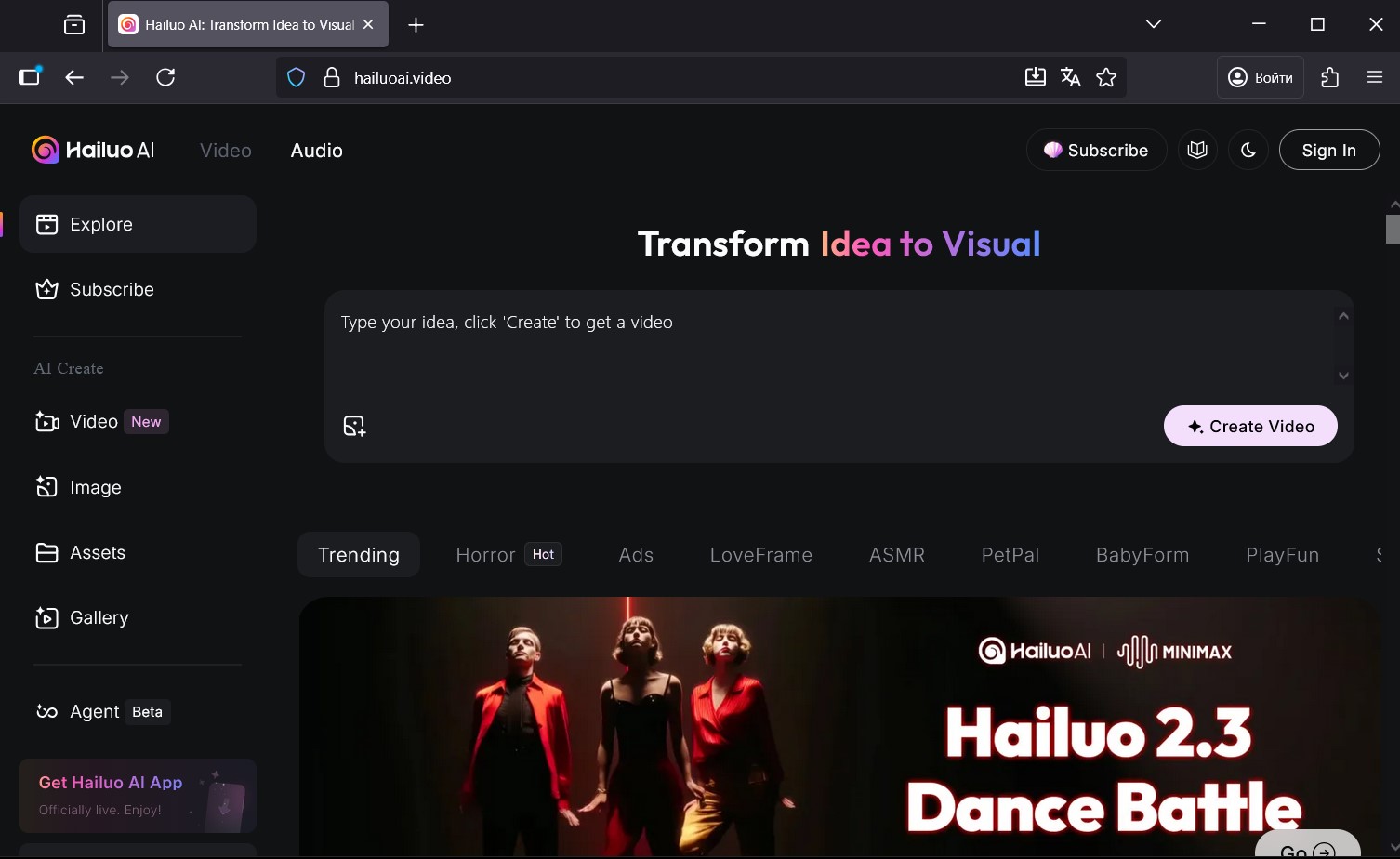Click the Sign In button
Viewport: 1400px width, 859px height.
coord(1328,150)
